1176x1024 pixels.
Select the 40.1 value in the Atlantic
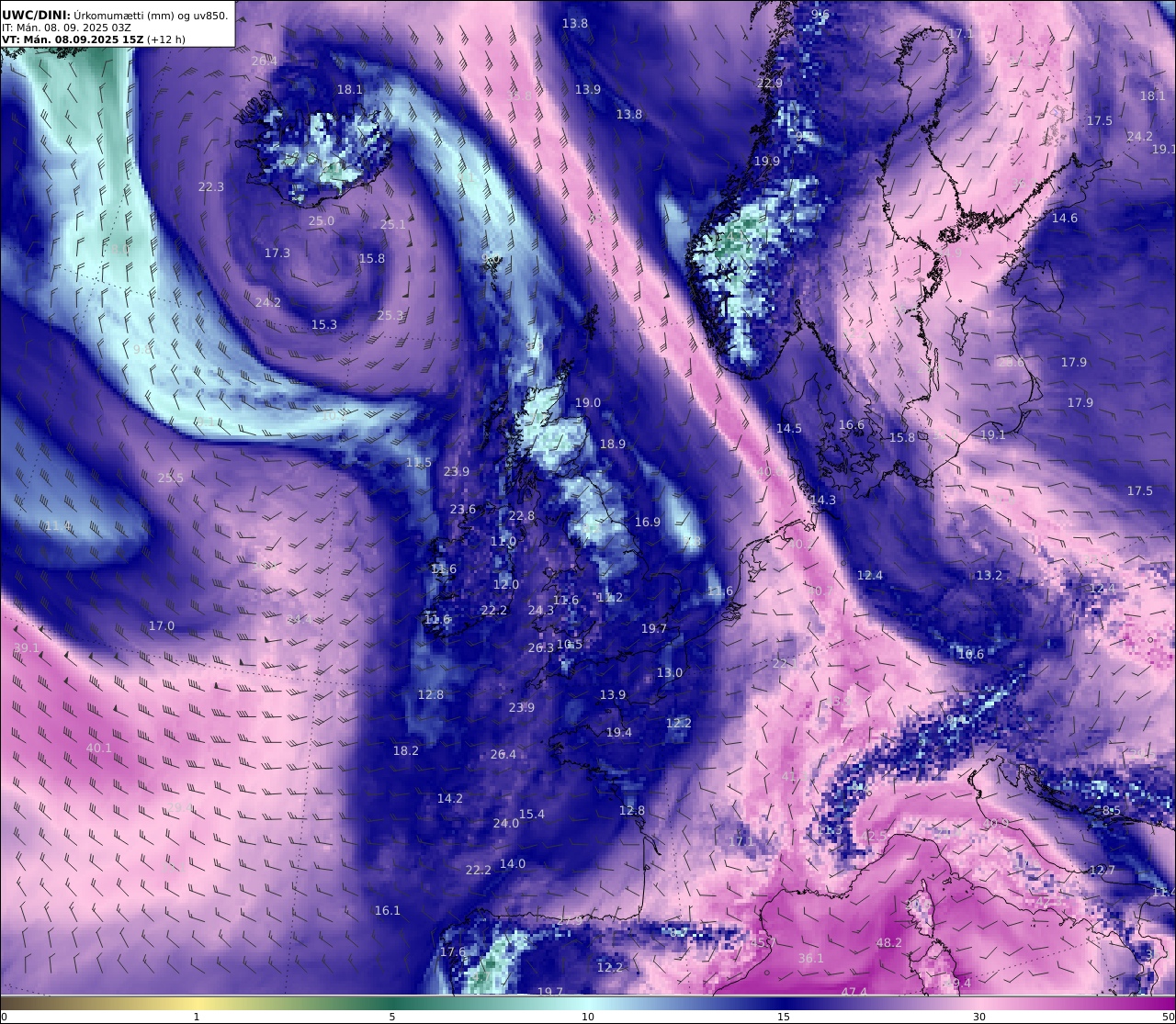pyautogui.click(x=99, y=748)
